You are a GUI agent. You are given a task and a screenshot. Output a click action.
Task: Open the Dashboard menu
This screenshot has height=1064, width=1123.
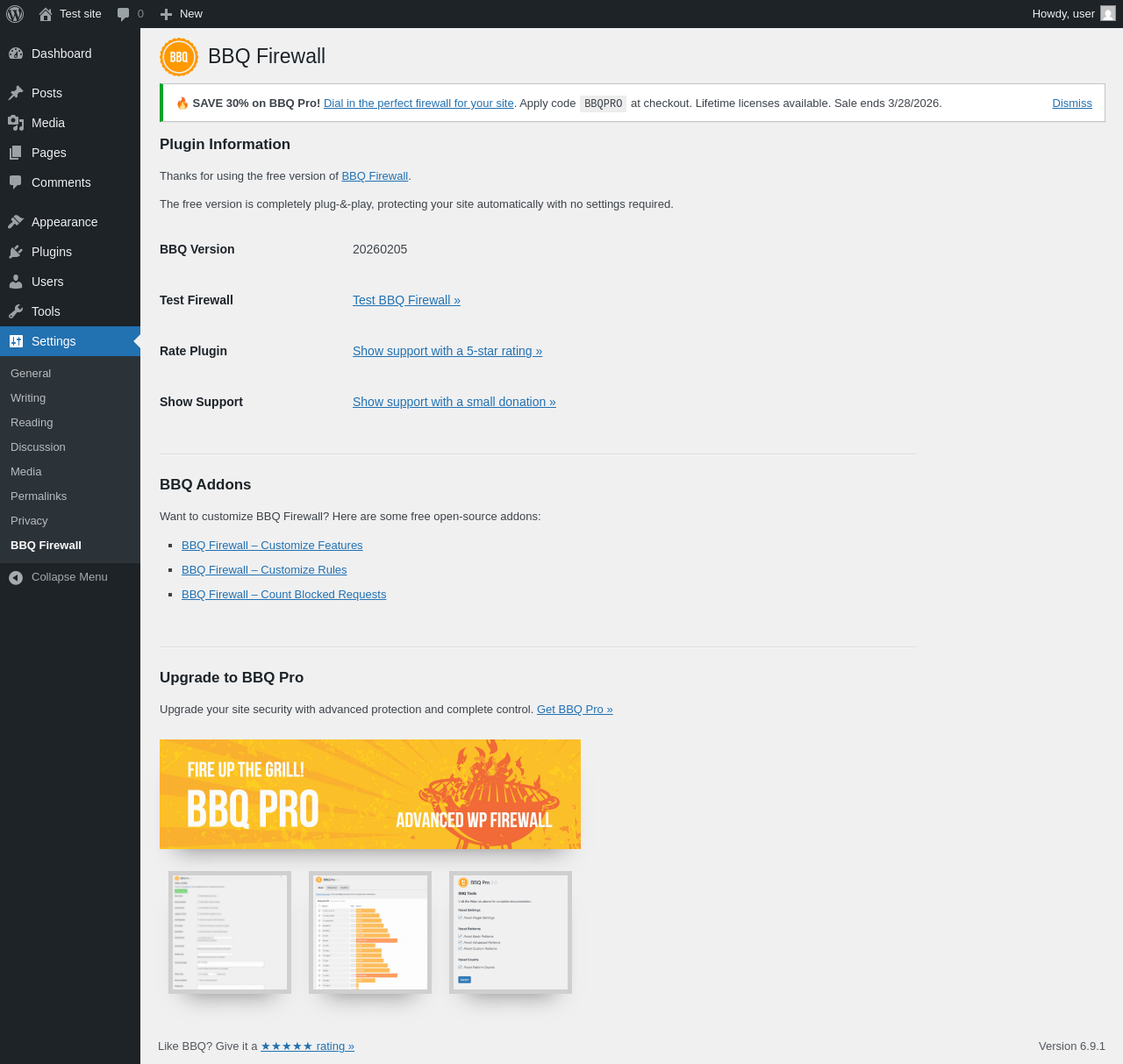[x=70, y=54]
